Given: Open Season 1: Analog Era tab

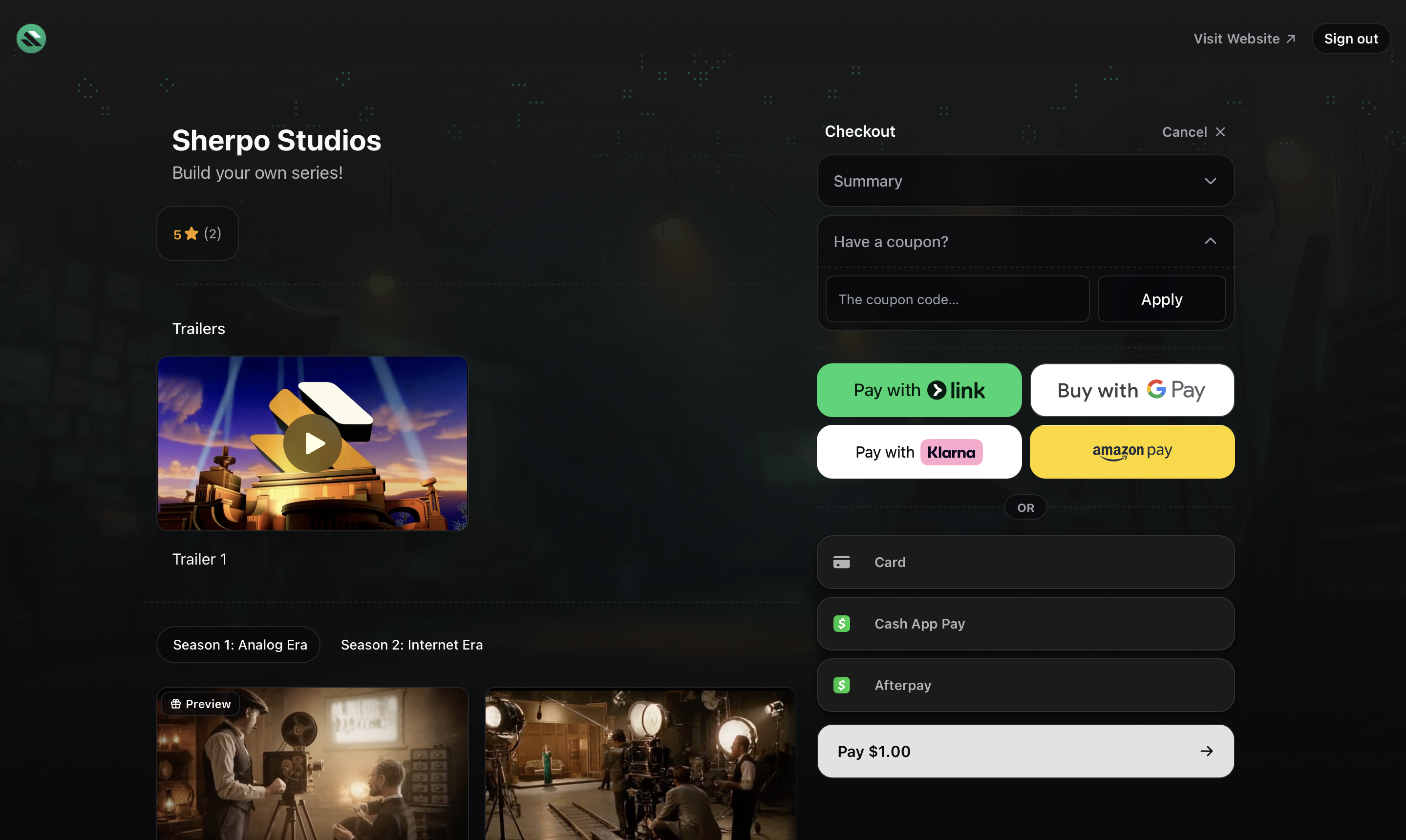Looking at the screenshot, I should [238, 644].
